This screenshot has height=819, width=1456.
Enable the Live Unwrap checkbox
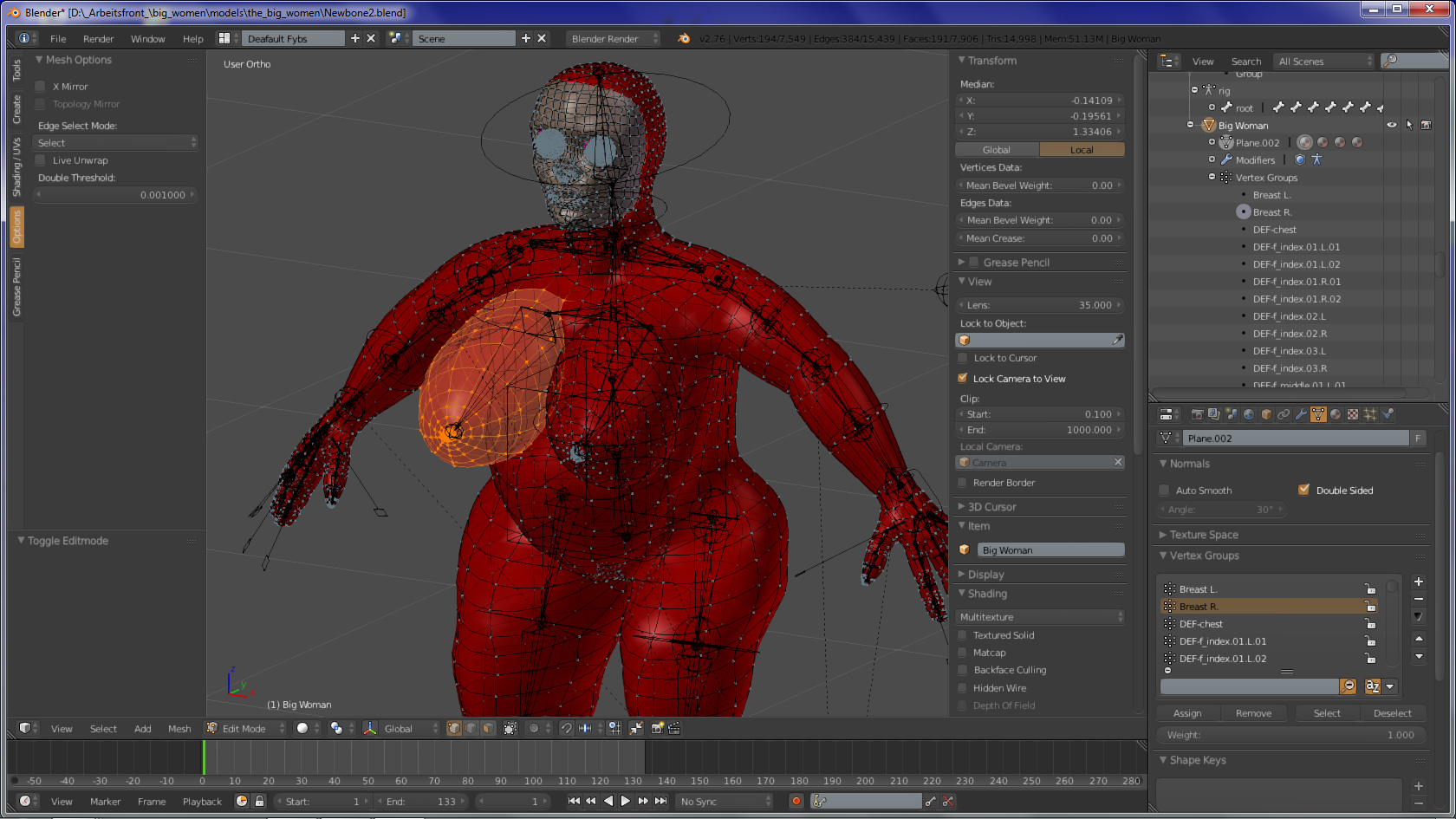pos(40,159)
